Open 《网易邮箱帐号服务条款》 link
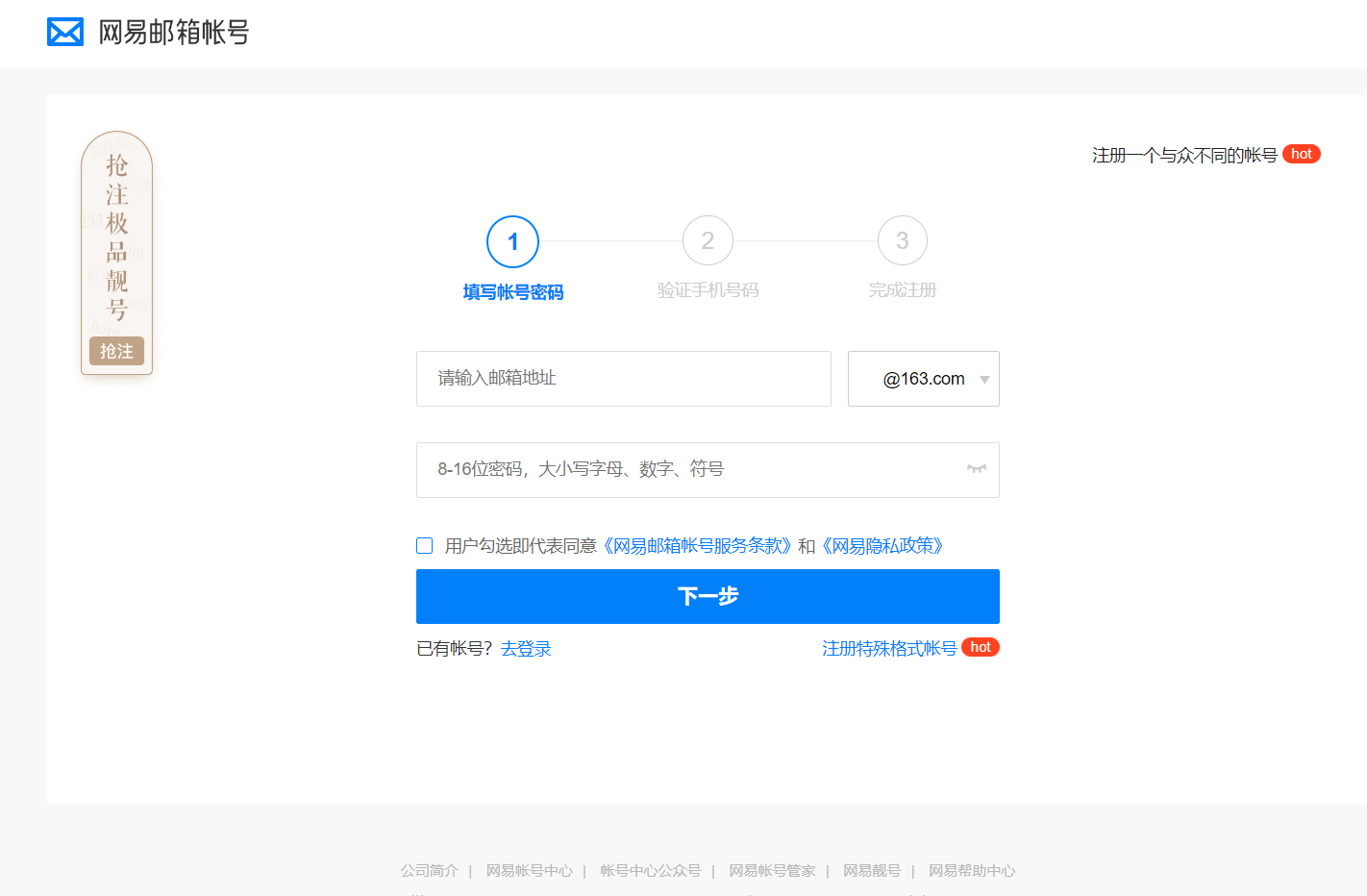 pos(696,546)
